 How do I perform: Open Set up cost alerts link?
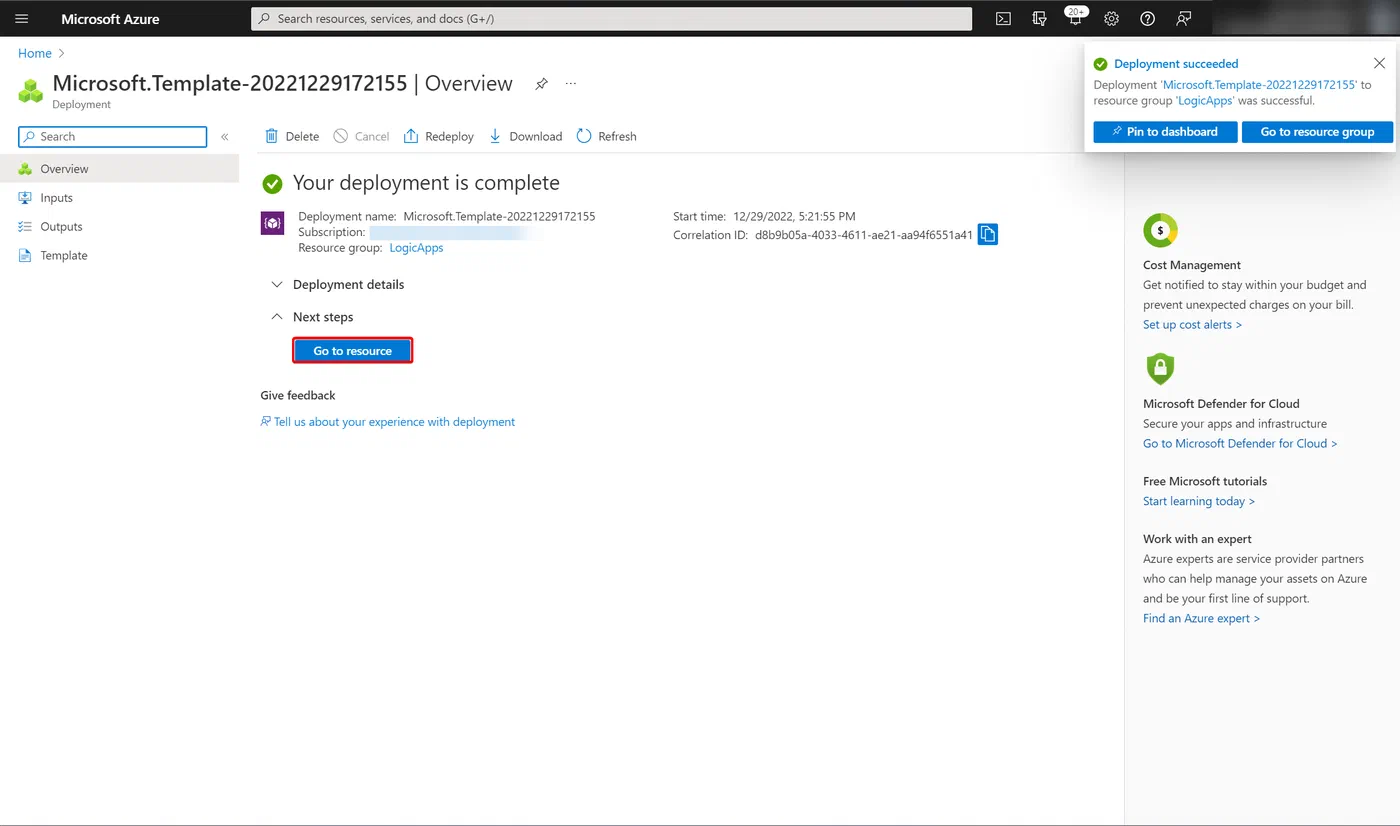pos(1192,325)
